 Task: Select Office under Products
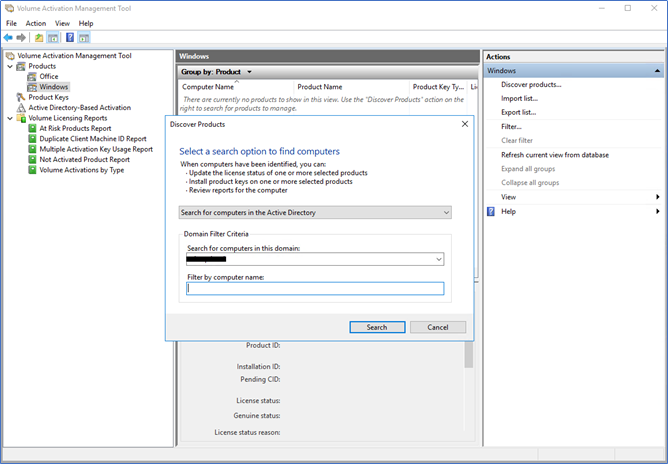click(49, 76)
